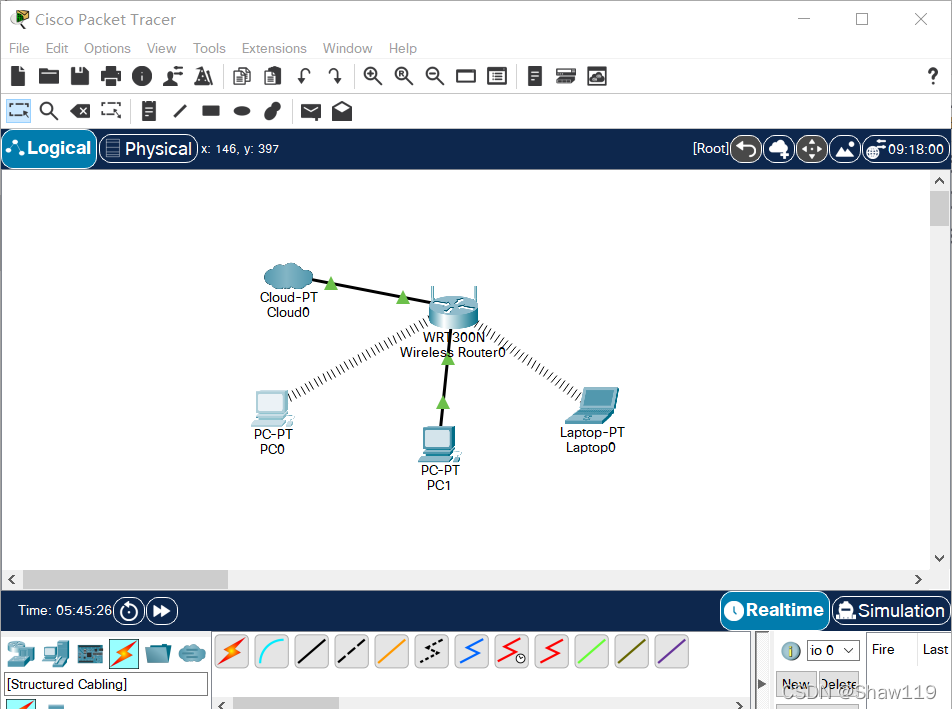Click the horizontal workspace scrollbar thumb
The height and width of the screenshot is (709, 952).
click(125, 580)
